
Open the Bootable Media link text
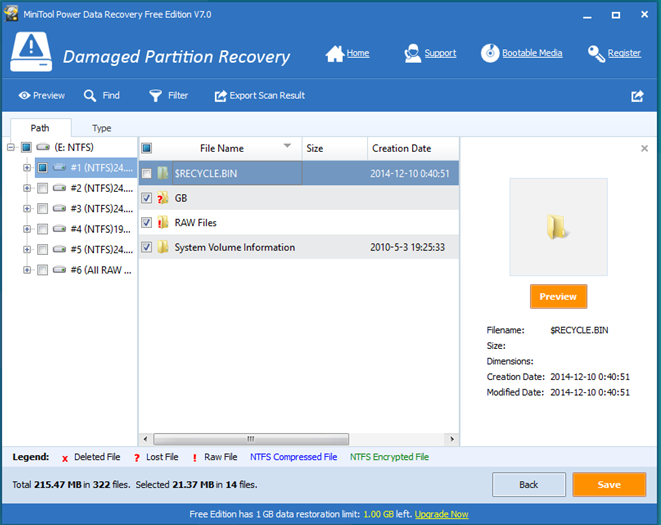532,53
